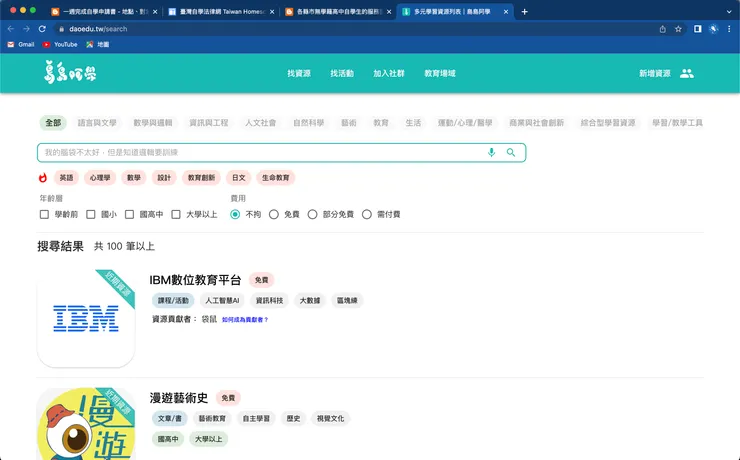Viewport: 740px width, 460px height.
Task: Click the 人工智慧AI tag
Action: [x=222, y=301]
